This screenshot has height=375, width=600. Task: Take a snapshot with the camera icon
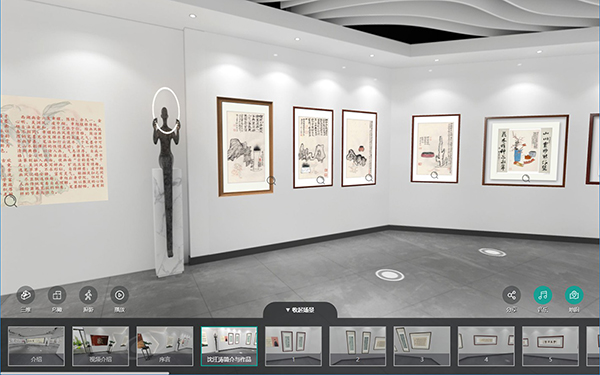pos(574,295)
